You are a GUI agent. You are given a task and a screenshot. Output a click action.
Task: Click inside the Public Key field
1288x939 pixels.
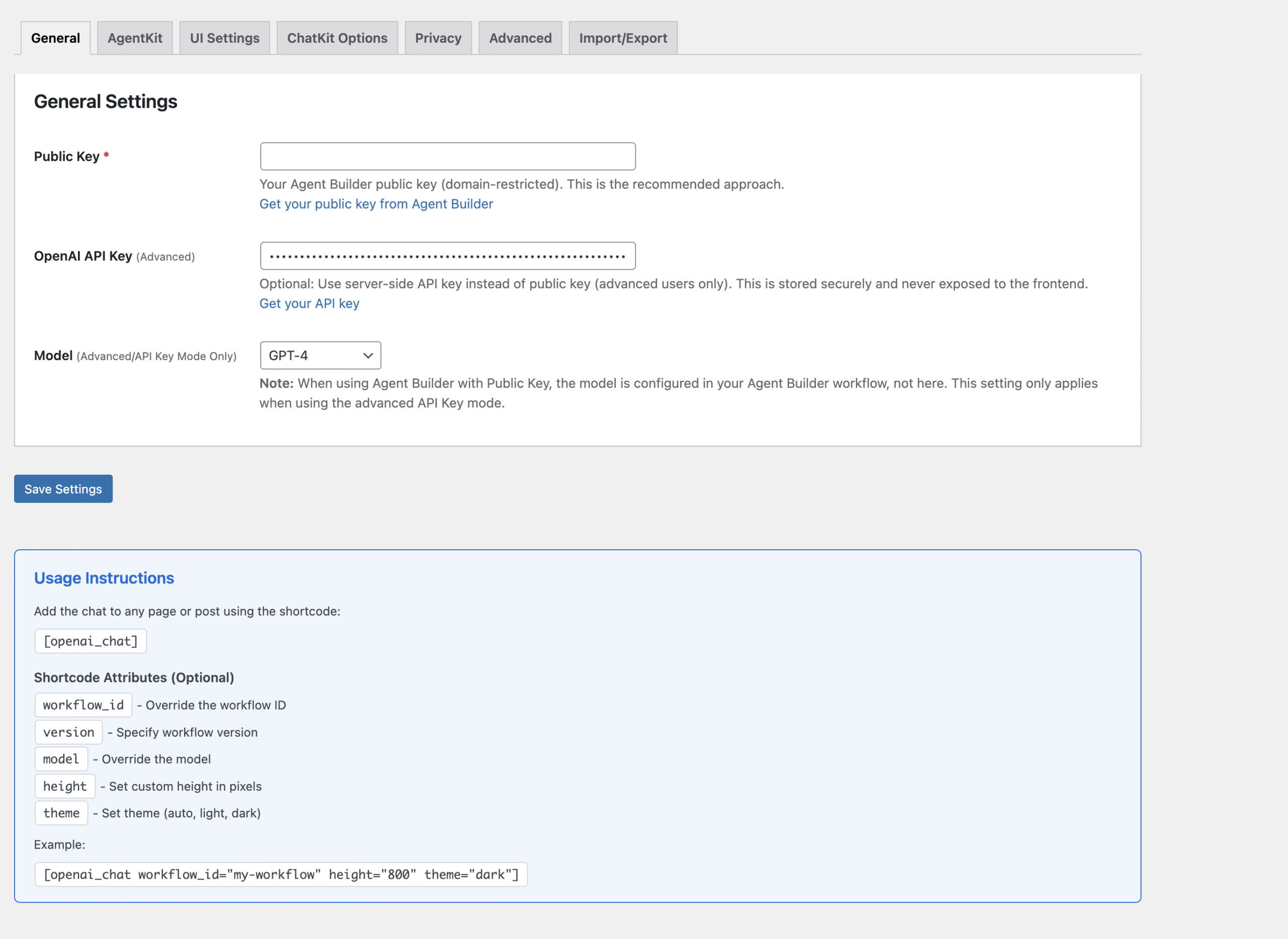447,156
